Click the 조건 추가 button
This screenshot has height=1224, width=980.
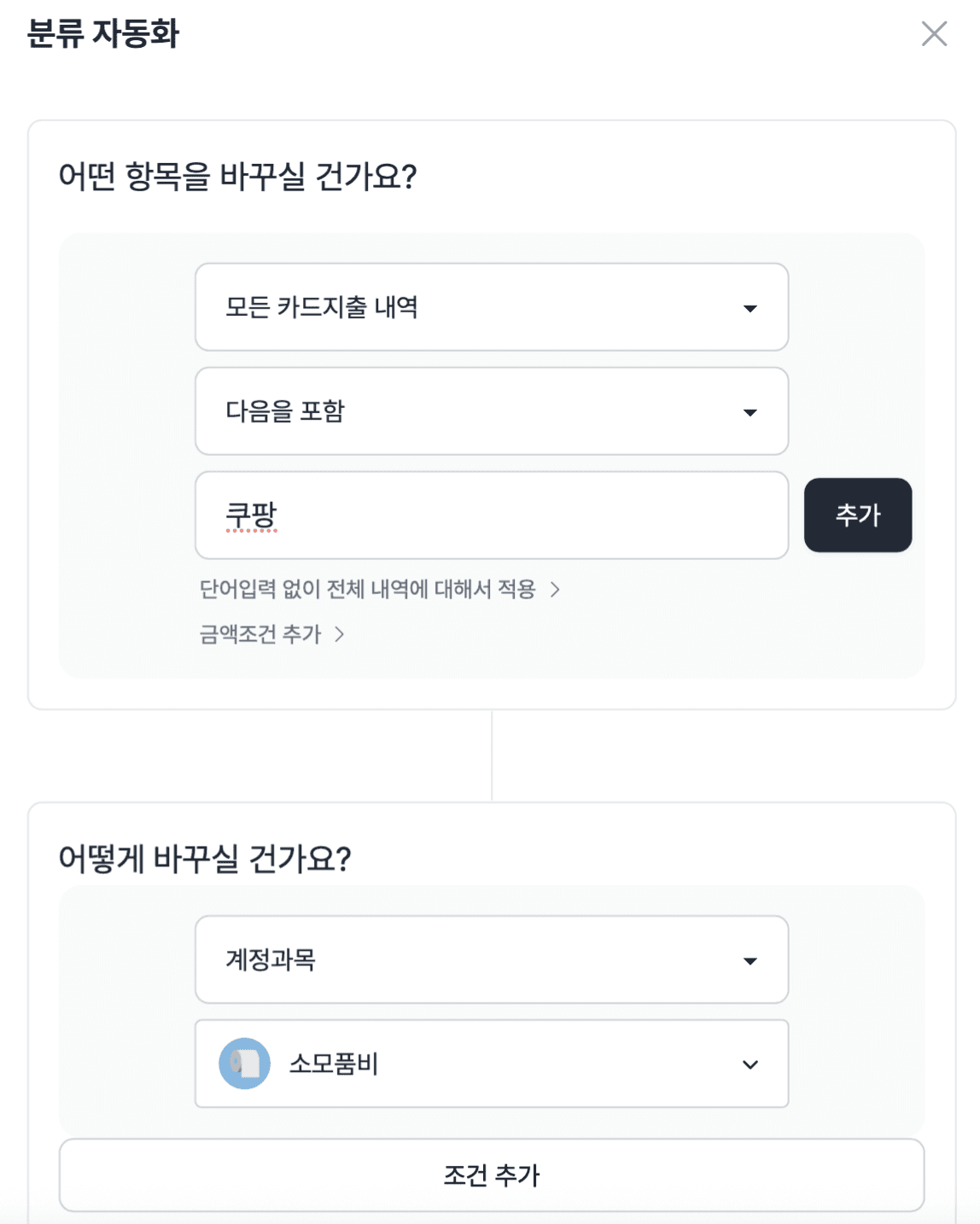click(492, 1175)
